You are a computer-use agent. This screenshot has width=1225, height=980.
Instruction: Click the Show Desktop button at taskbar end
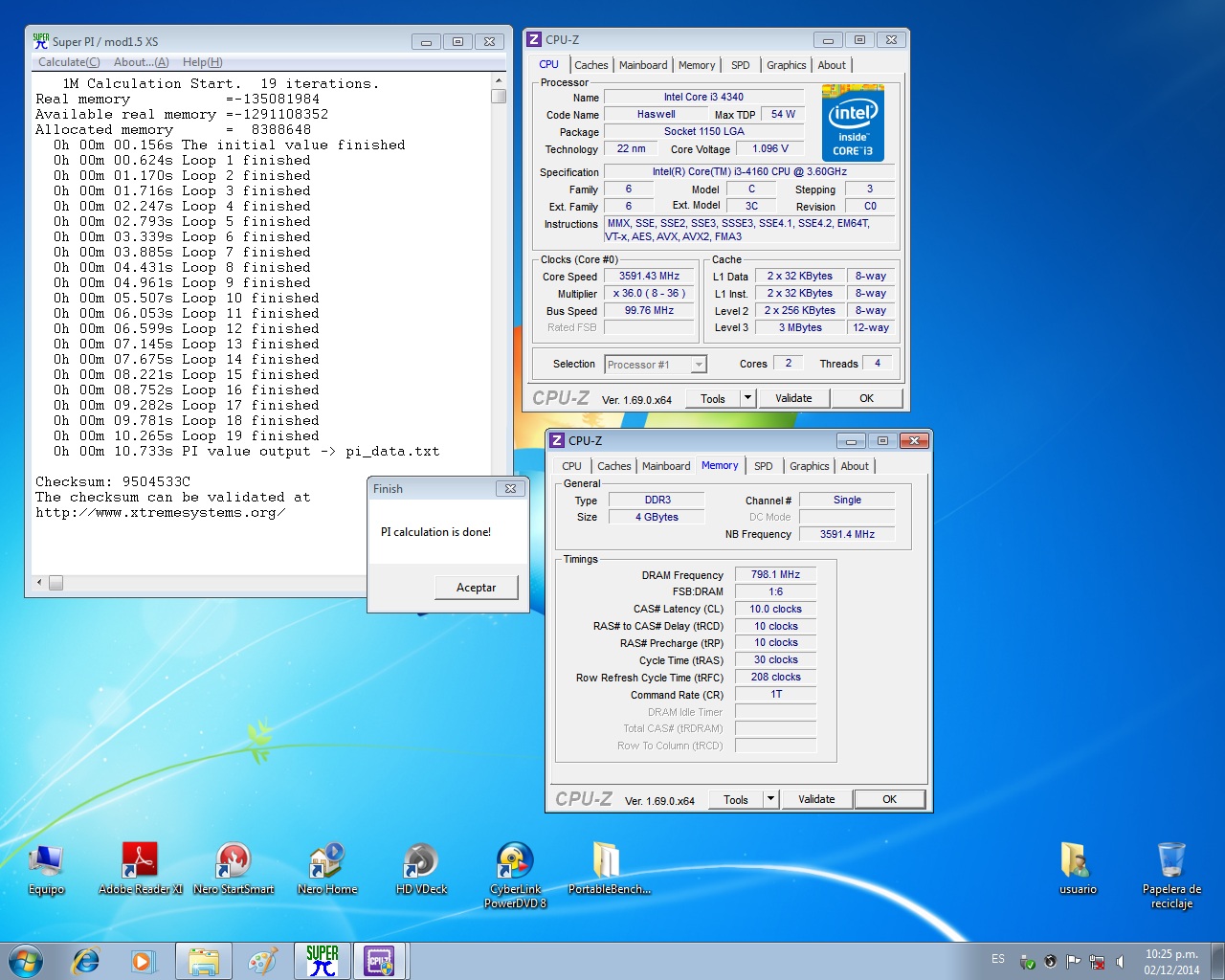click(x=1218, y=961)
